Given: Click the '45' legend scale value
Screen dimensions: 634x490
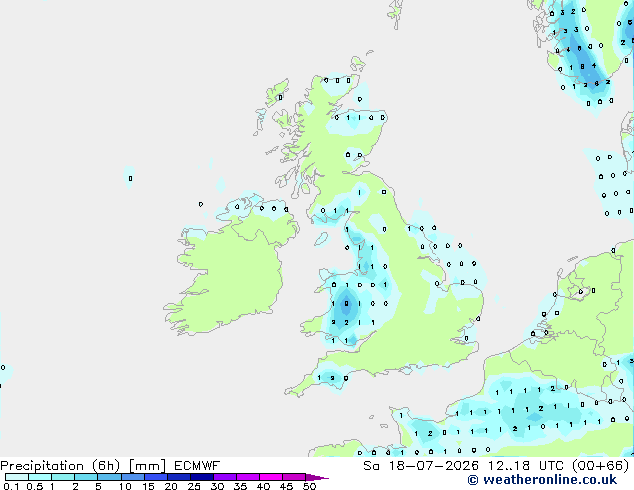Looking at the screenshot, I should (286, 486).
